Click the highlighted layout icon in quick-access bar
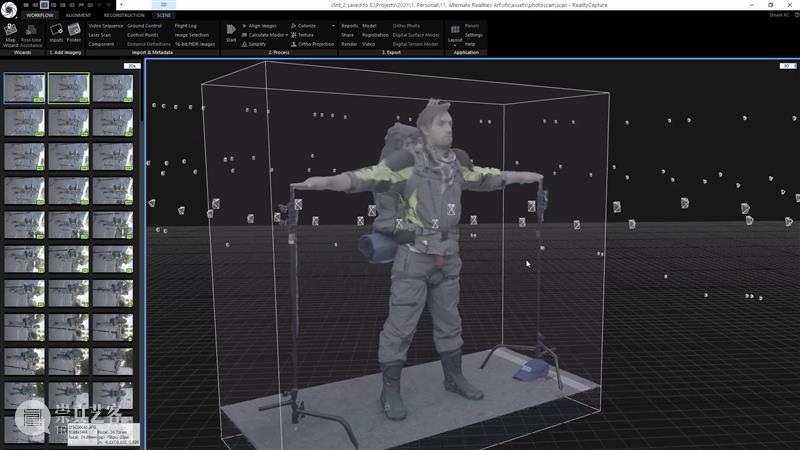Viewport: 800px width, 450px height. 44,5
